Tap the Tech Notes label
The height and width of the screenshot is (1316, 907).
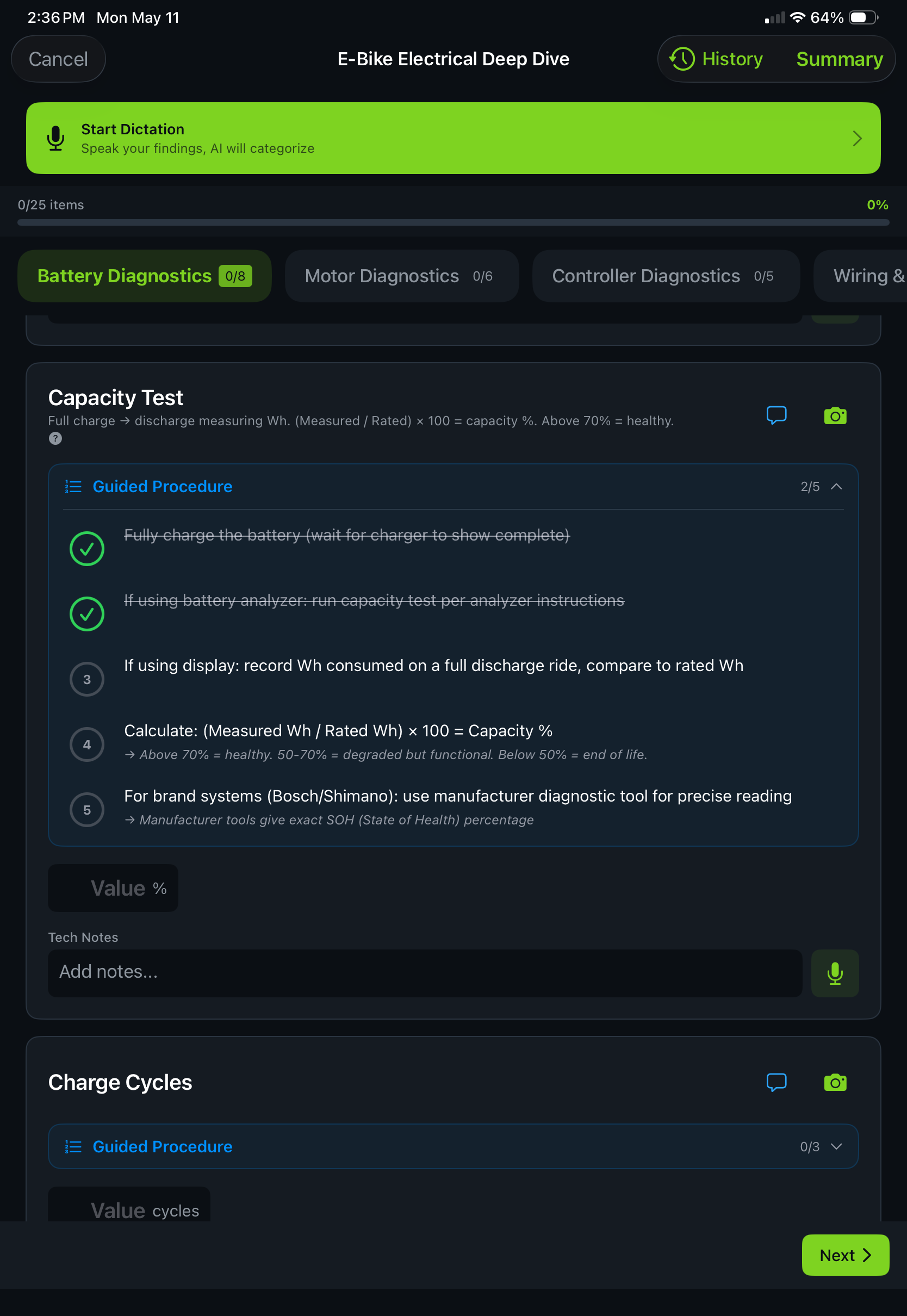[83, 938]
